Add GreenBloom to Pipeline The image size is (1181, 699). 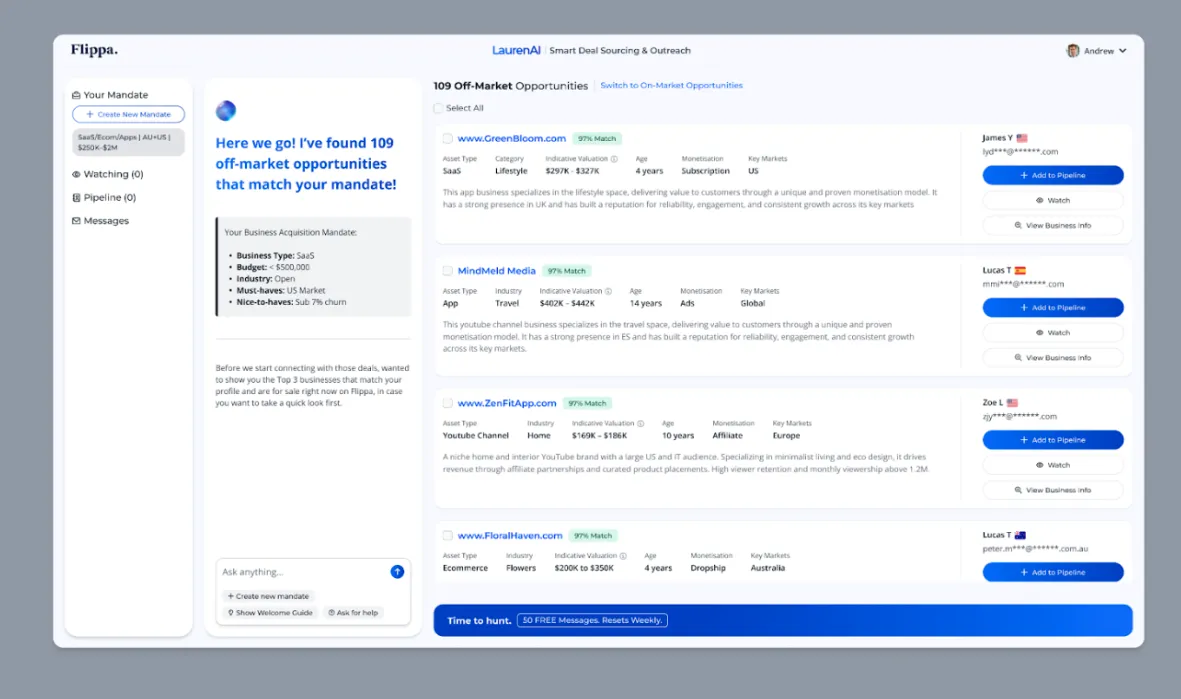(1052, 175)
